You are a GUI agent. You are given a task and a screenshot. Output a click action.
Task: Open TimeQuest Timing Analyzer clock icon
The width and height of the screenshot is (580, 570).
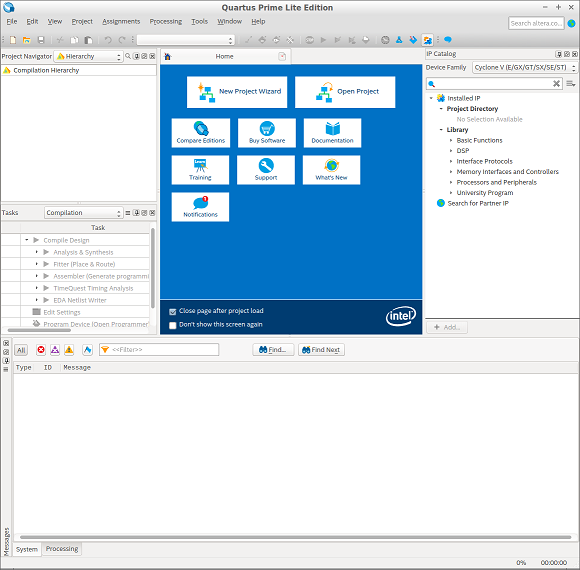click(x=385, y=40)
